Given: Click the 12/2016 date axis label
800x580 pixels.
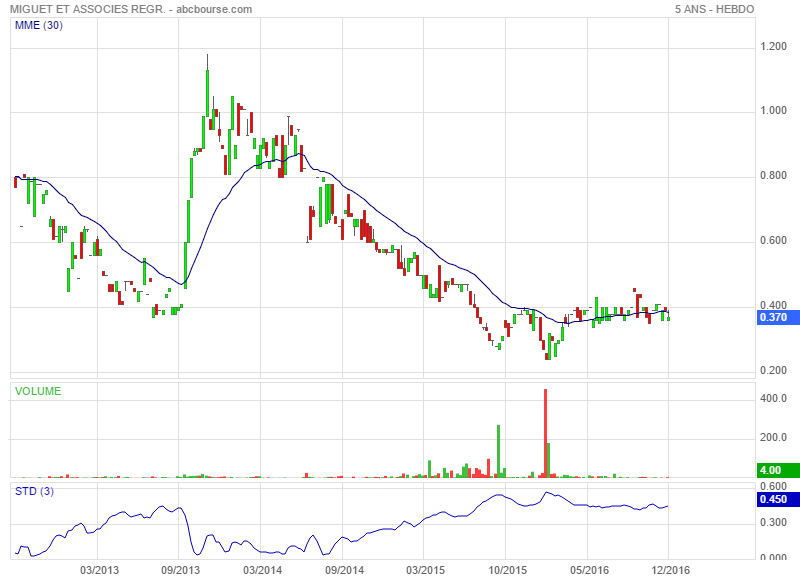Looking at the screenshot, I should click(670, 570).
